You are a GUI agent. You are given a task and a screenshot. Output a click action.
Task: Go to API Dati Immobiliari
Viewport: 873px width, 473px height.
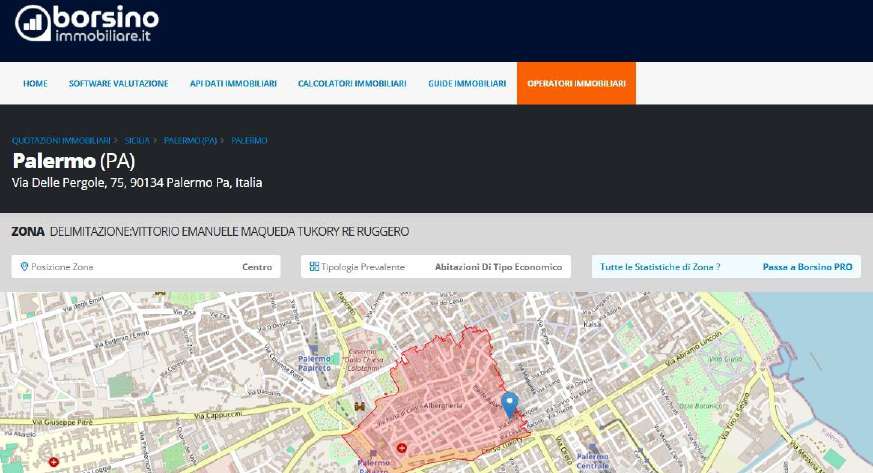pos(233,83)
